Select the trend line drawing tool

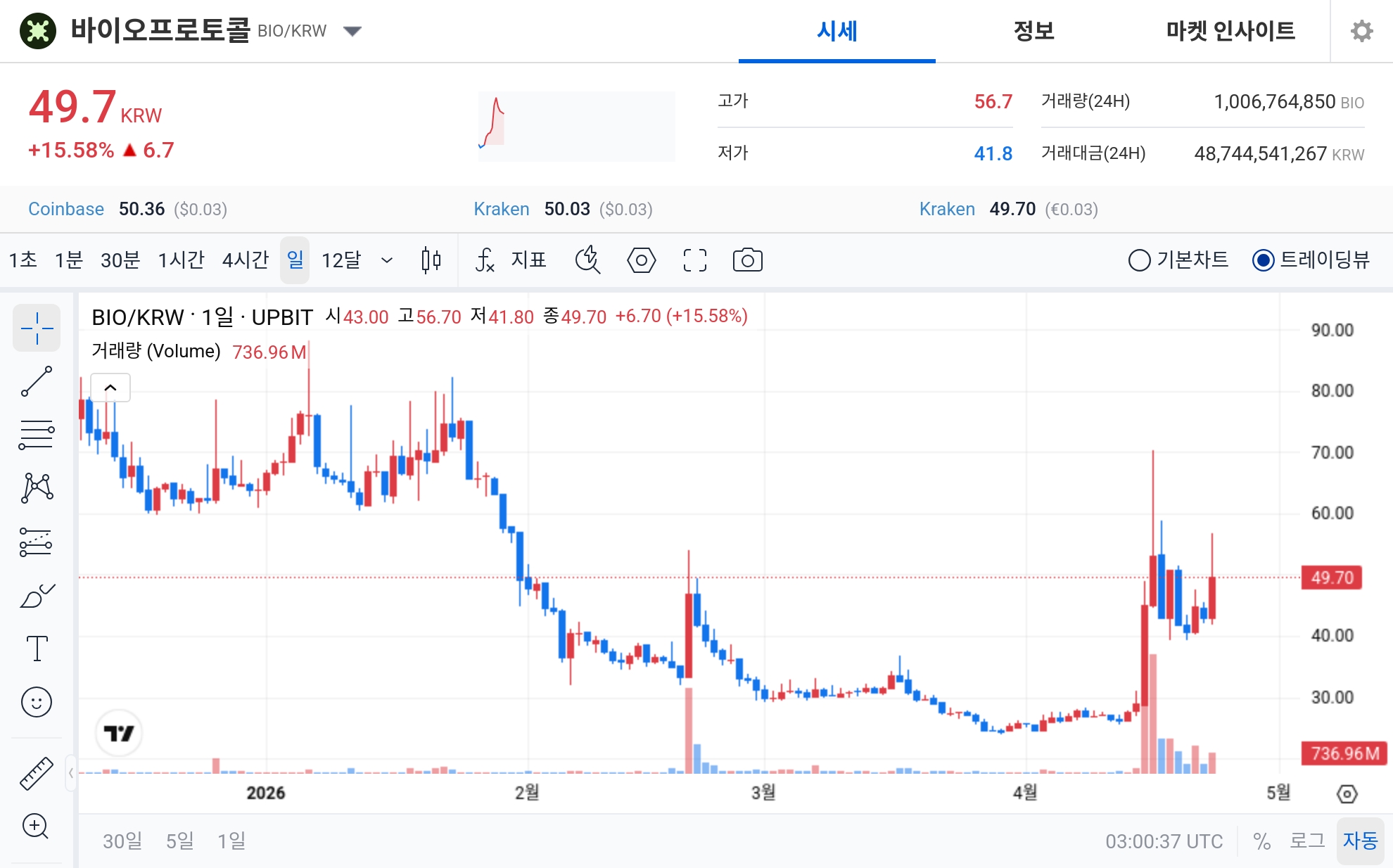pyautogui.click(x=37, y=380)
